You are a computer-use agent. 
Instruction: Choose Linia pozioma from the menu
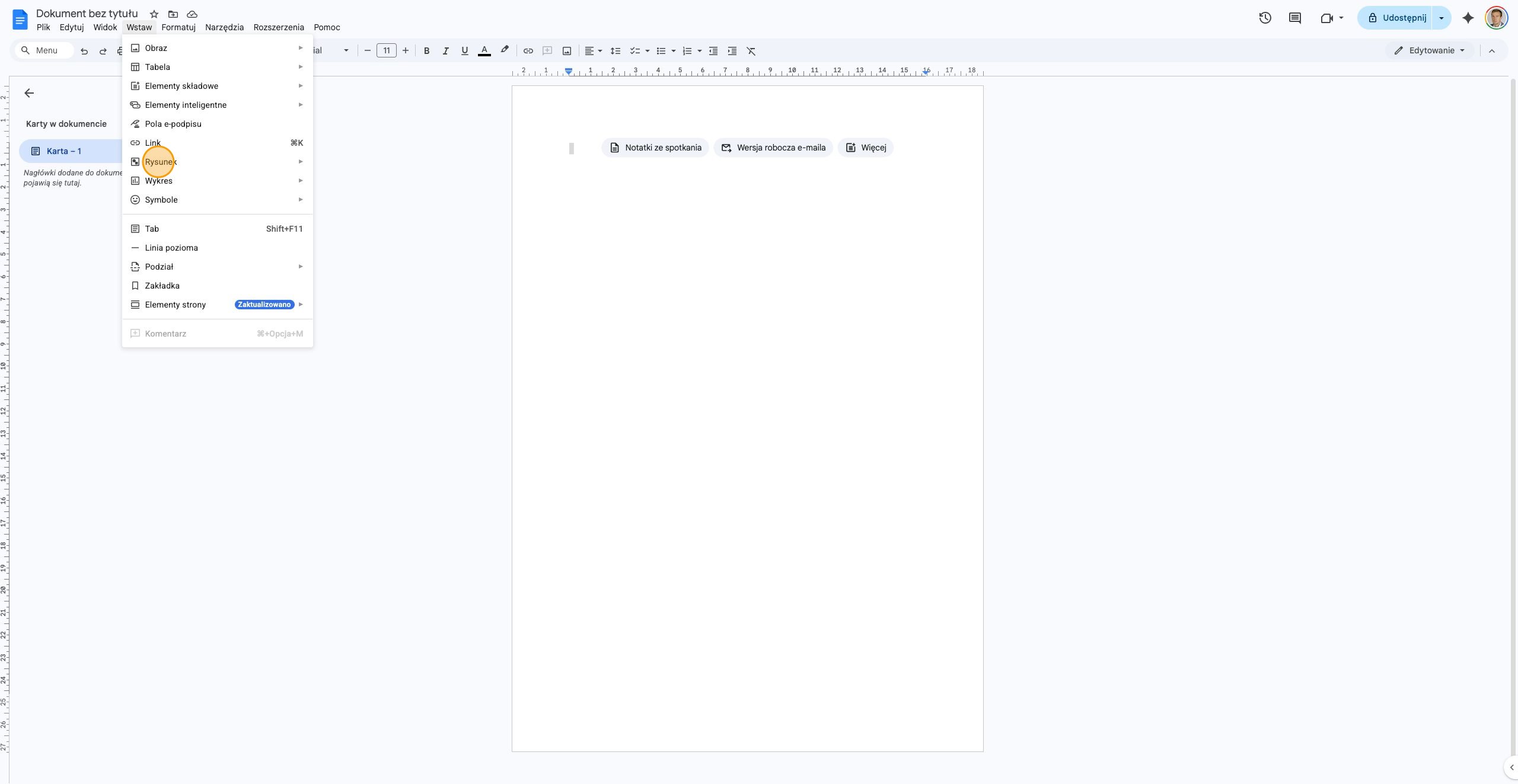click(217, 248)
